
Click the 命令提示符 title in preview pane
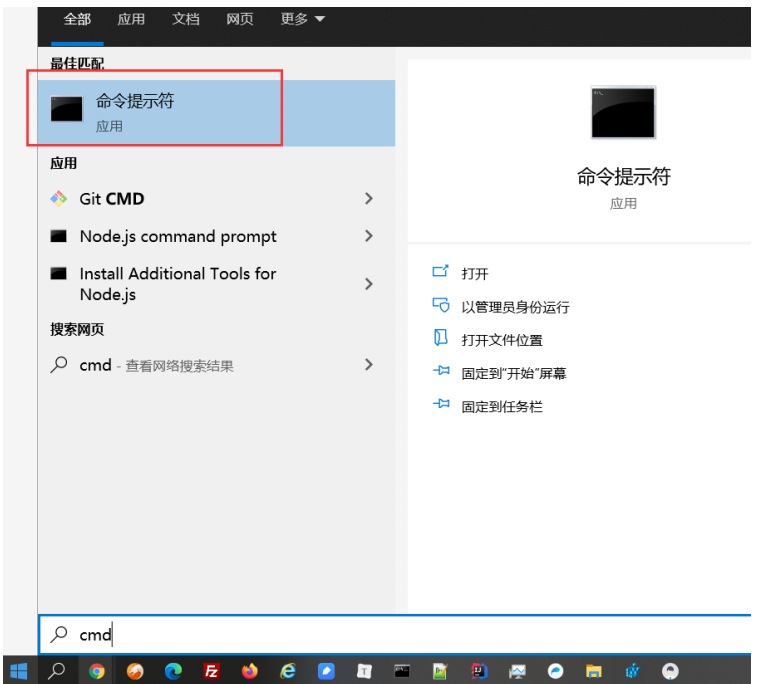coord(624,176)
